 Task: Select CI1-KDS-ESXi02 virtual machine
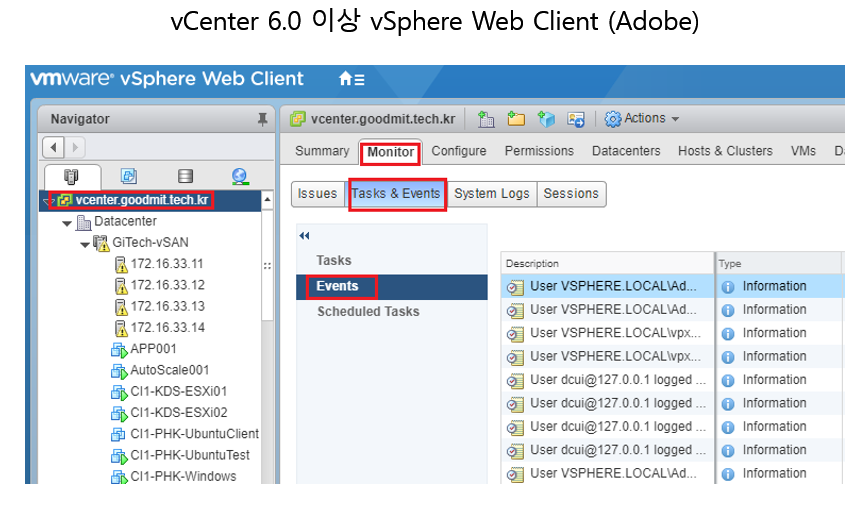click(178, 413)
